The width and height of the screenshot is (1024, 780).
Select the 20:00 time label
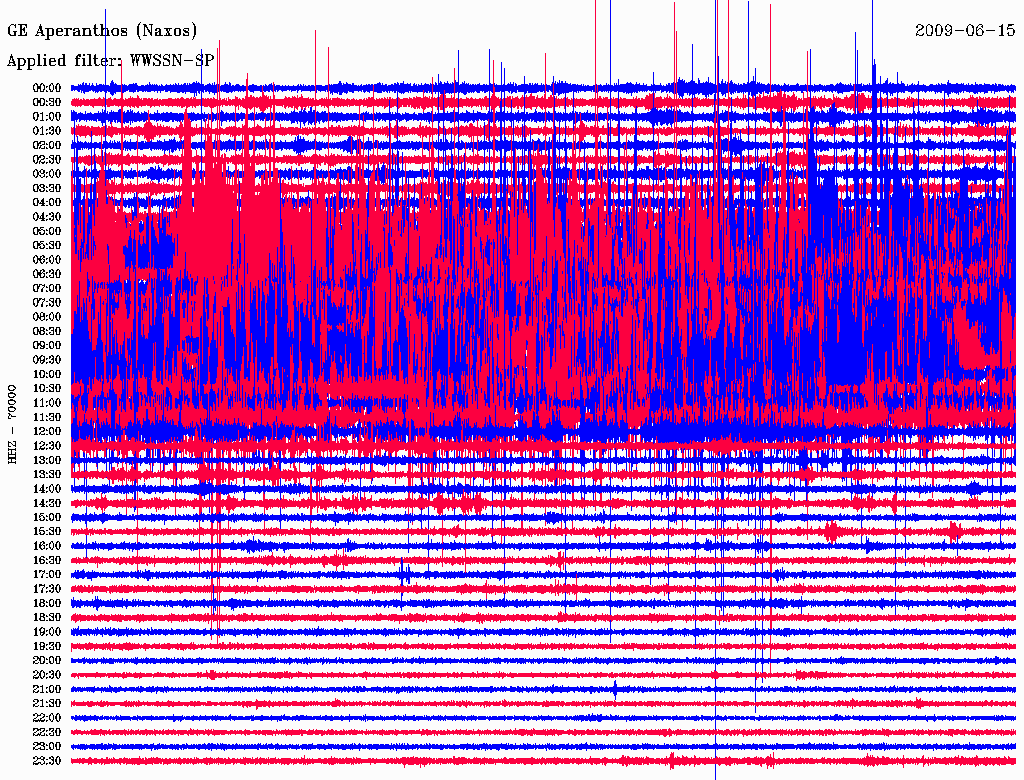pyautogui.click(x=47, y=660)
